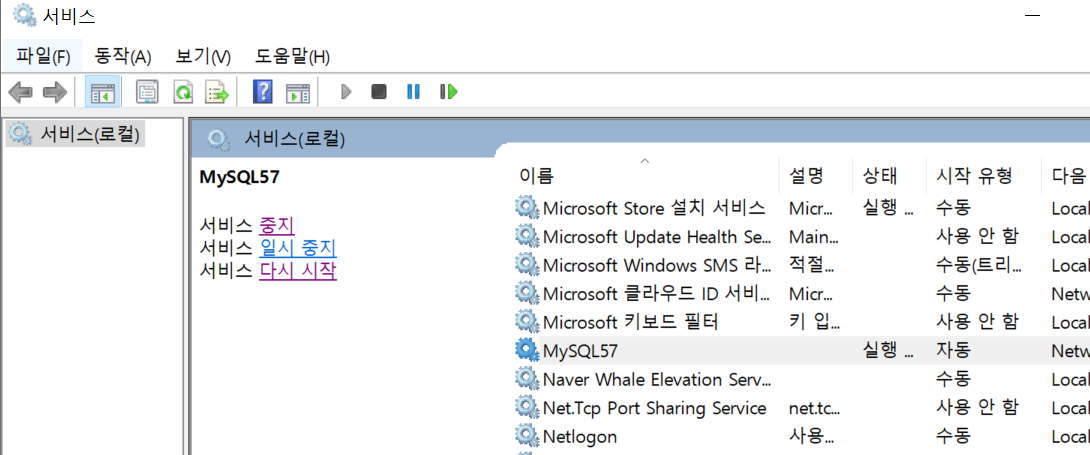Click the gear icon beside Microsoft 키보드 필터
Image resolution: width=1090 pixels, height=455 pixels.
point(527,321)
